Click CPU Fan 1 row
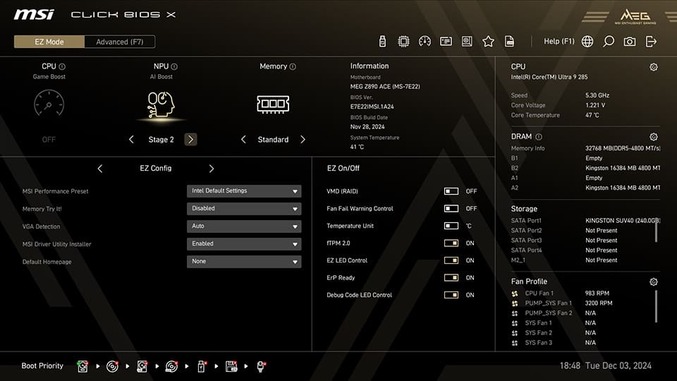This screenshot has height=381, width=677. pyautogui.click(x=560, y=293)
